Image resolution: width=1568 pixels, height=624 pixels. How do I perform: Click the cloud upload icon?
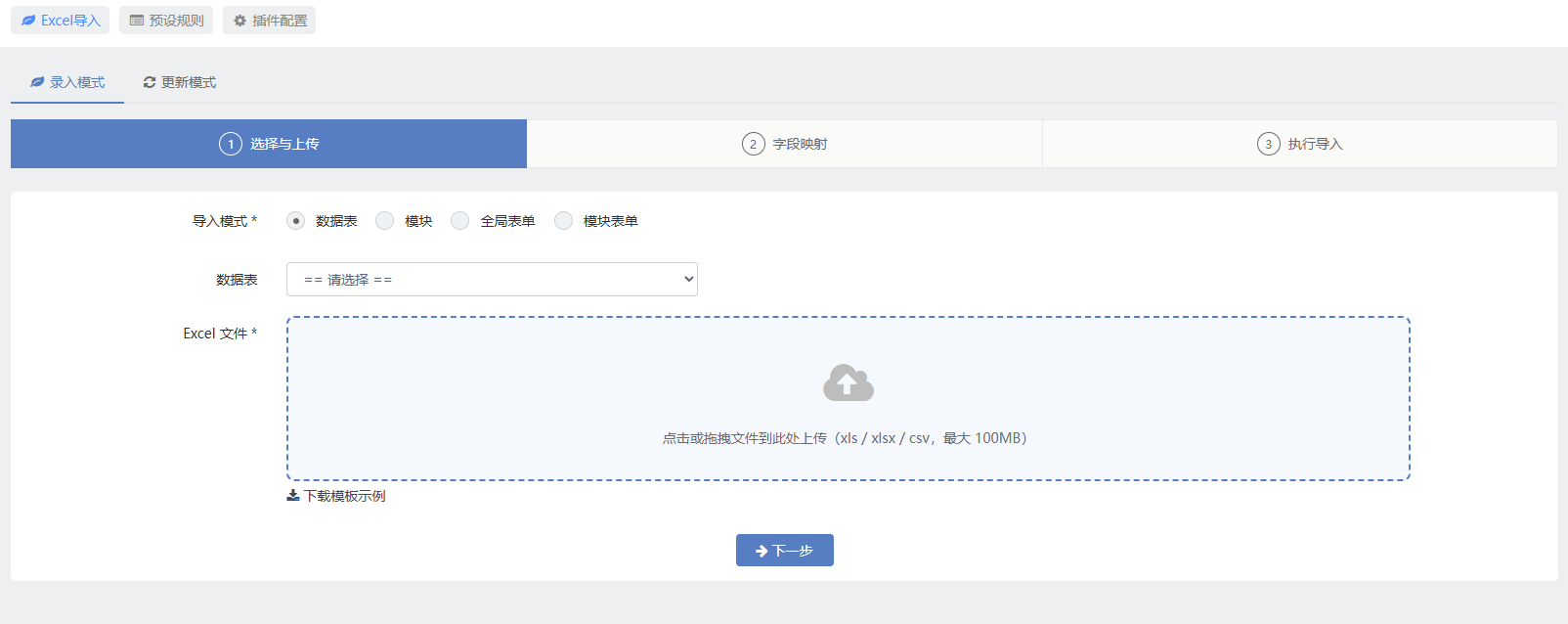[849, 382]
